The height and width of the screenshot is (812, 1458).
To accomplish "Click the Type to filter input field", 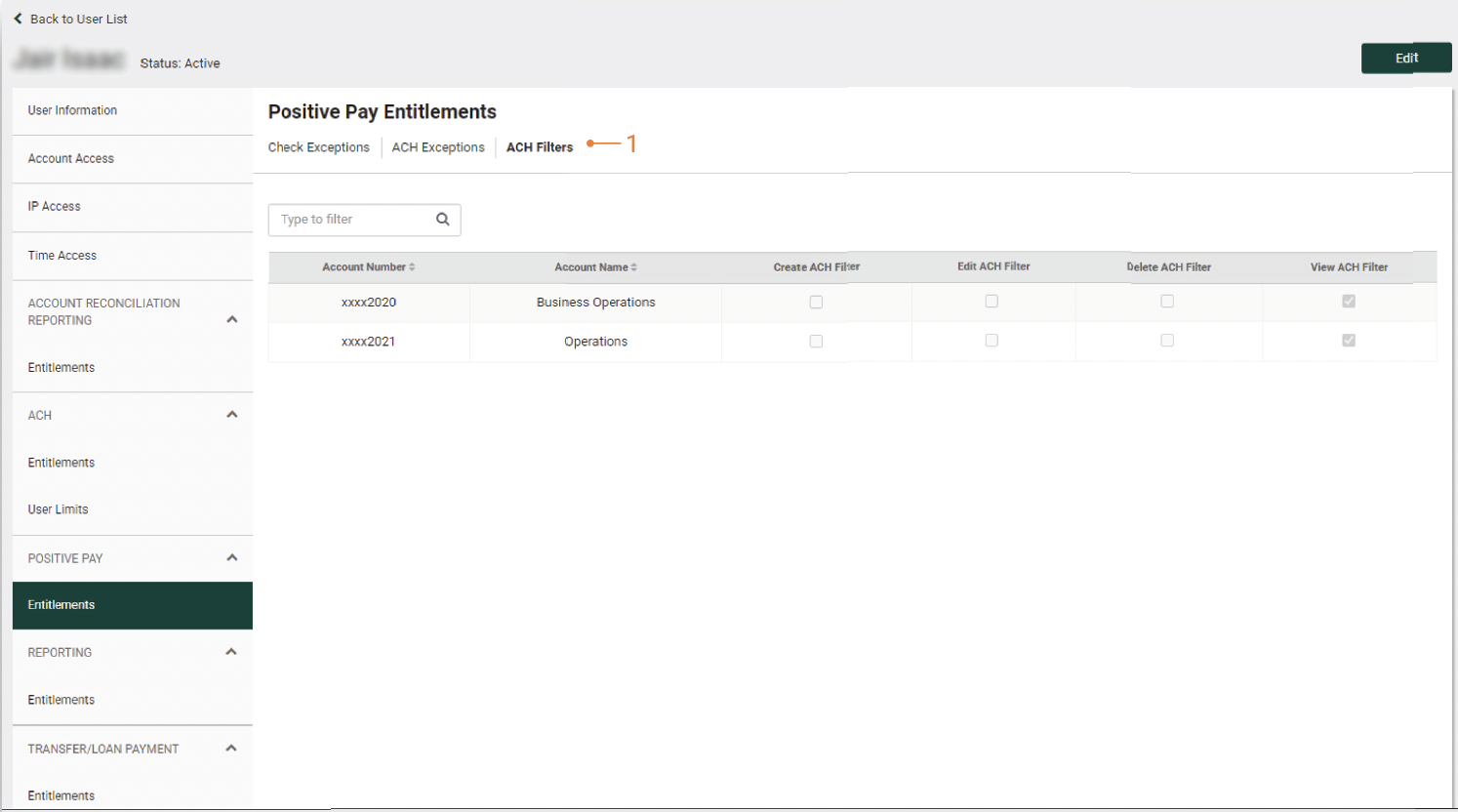I will tap(351, 220).
